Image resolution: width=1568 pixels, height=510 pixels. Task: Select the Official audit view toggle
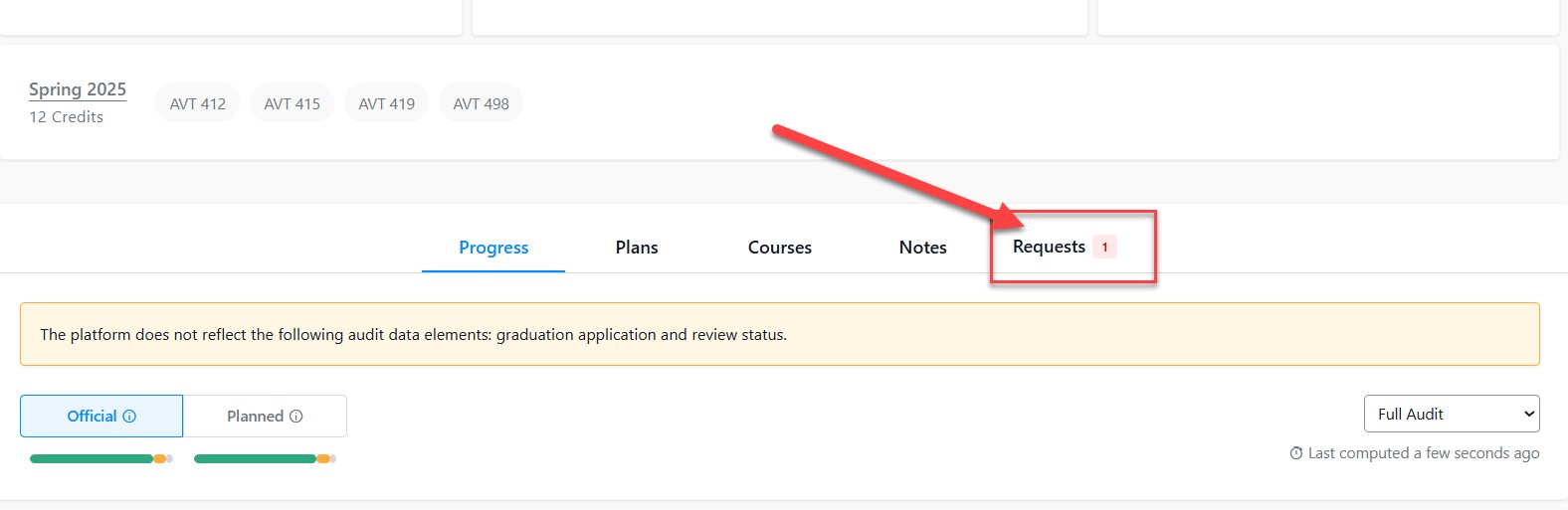92,417
